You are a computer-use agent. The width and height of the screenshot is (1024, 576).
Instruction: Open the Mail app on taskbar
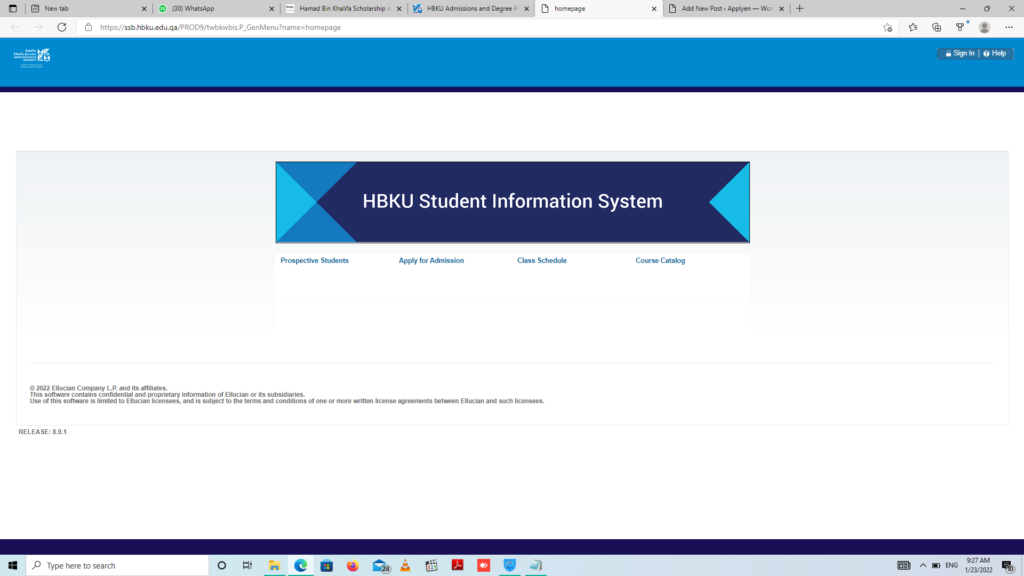(379, 566)
